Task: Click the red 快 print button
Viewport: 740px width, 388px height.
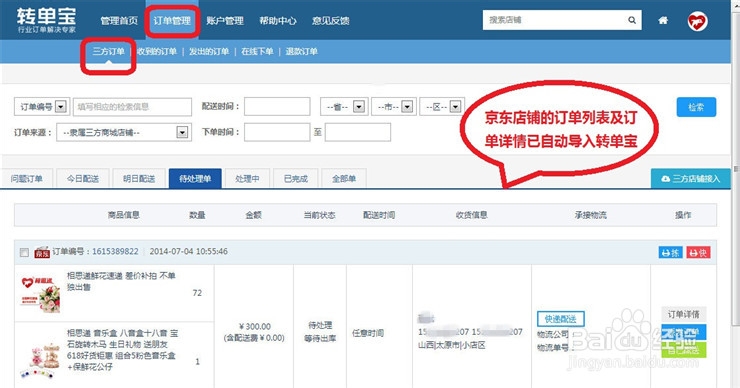Action: [x=698, y=253]
